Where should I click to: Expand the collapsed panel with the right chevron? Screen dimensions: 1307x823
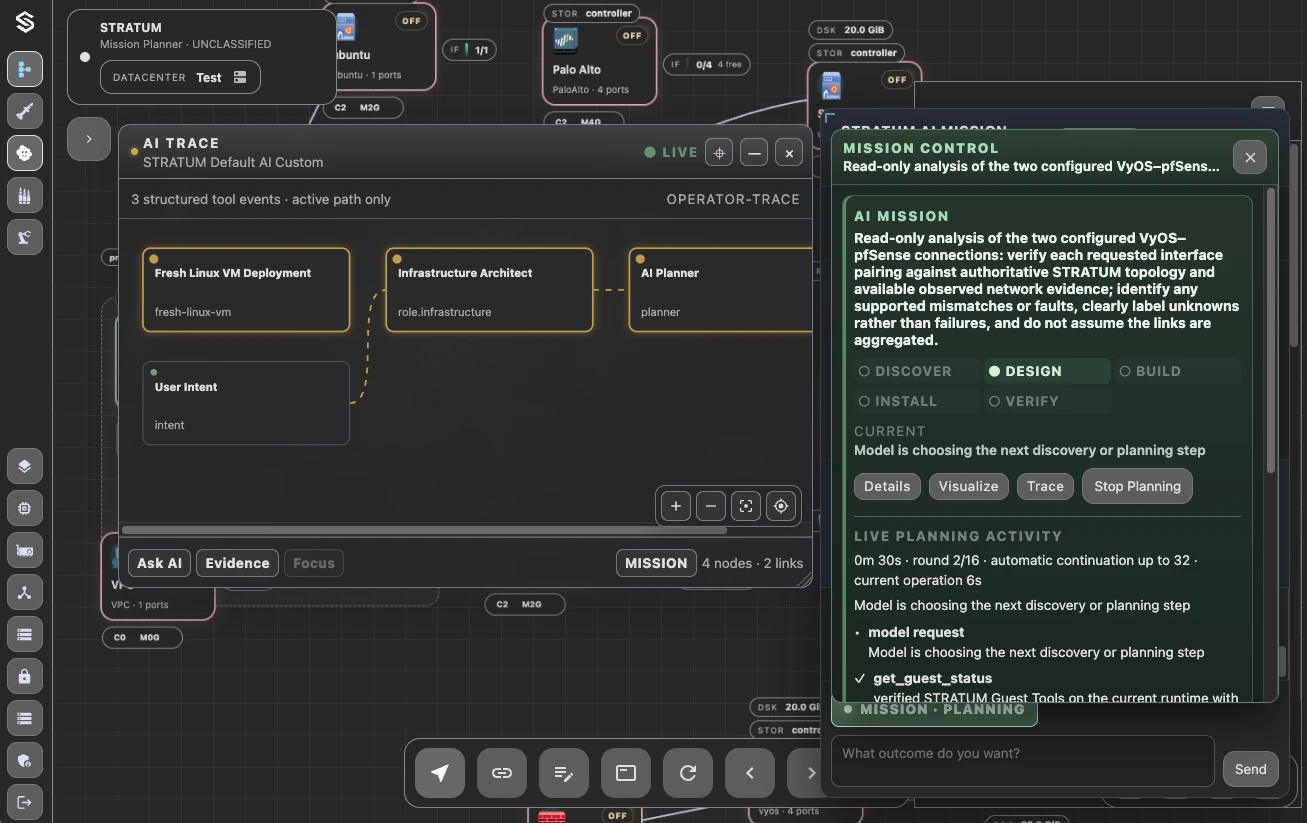[89, 139]
